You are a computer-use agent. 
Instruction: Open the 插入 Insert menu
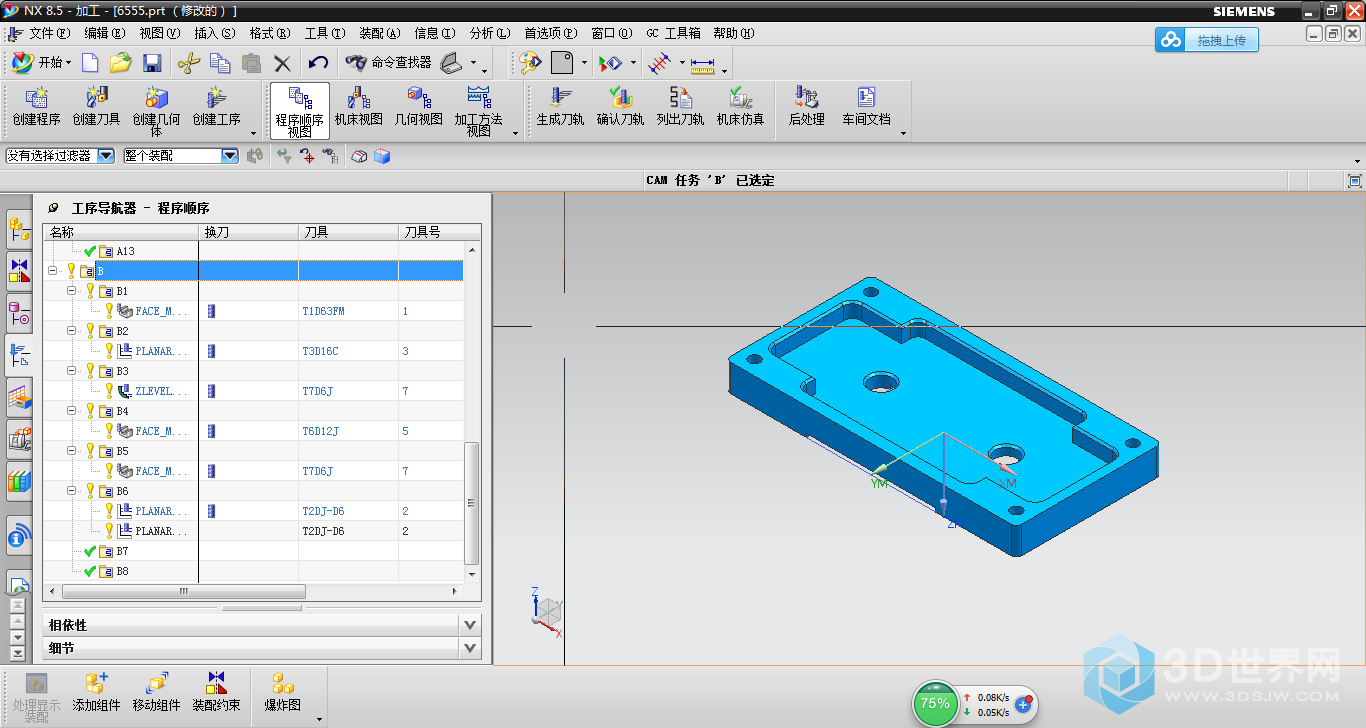(x=214, y=33)
